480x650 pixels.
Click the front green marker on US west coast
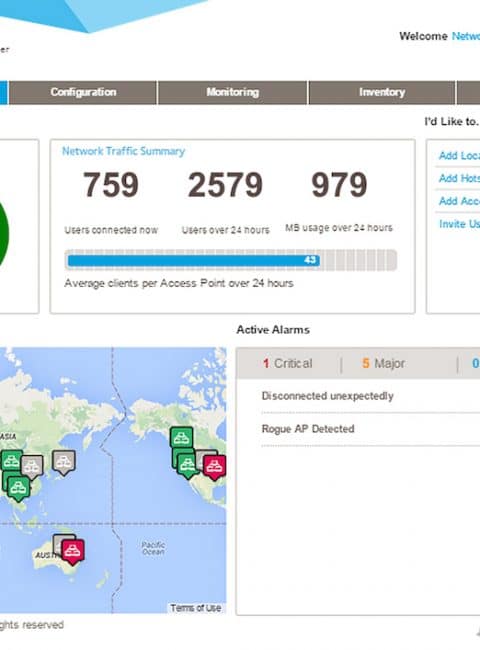click(x=187, y=465)
